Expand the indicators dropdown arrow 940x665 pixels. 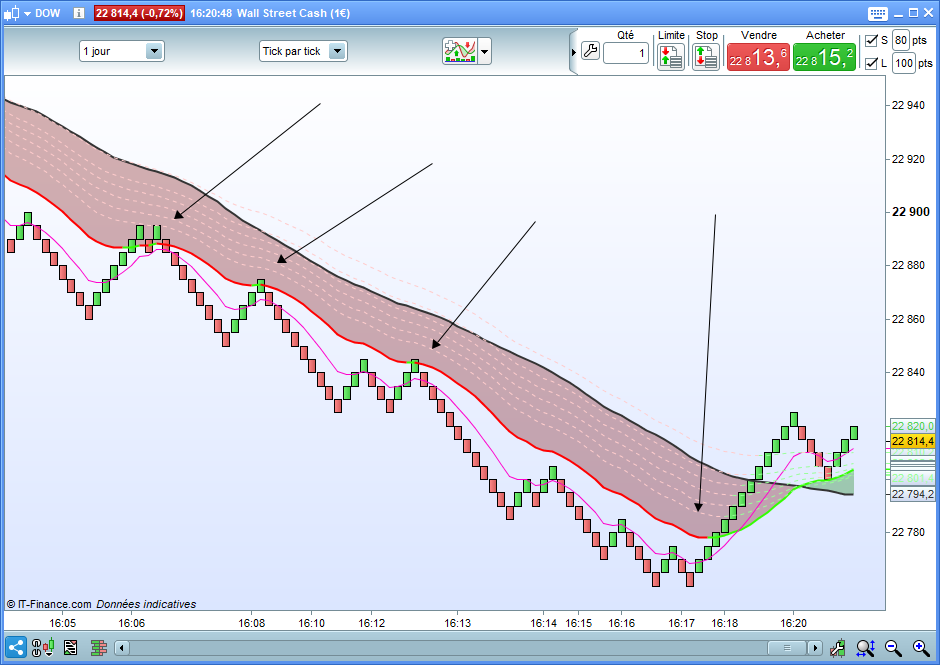tap(484, 52)
